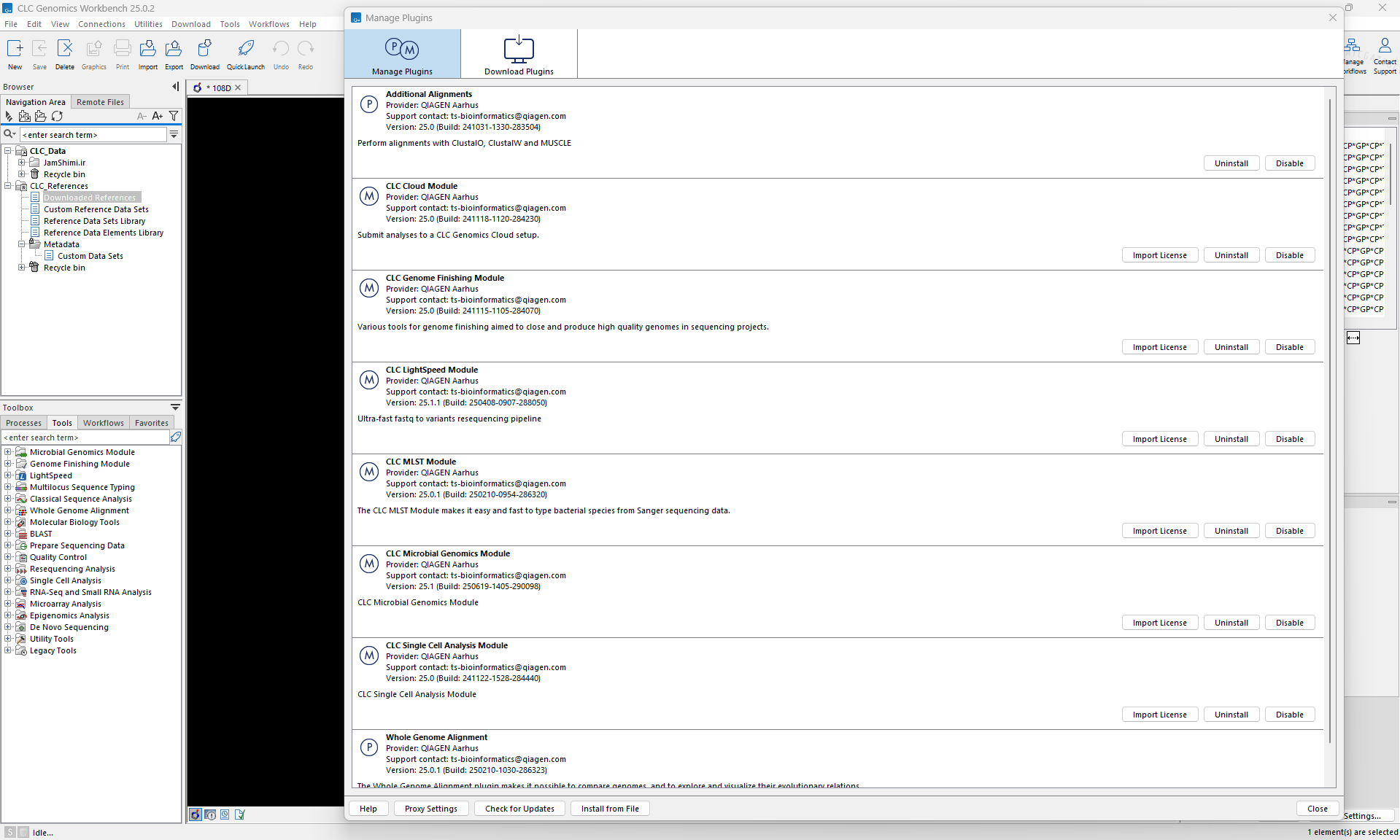
Task: Uninstall the Additional Alignments plugin
Action: [x=1231, y=163]
